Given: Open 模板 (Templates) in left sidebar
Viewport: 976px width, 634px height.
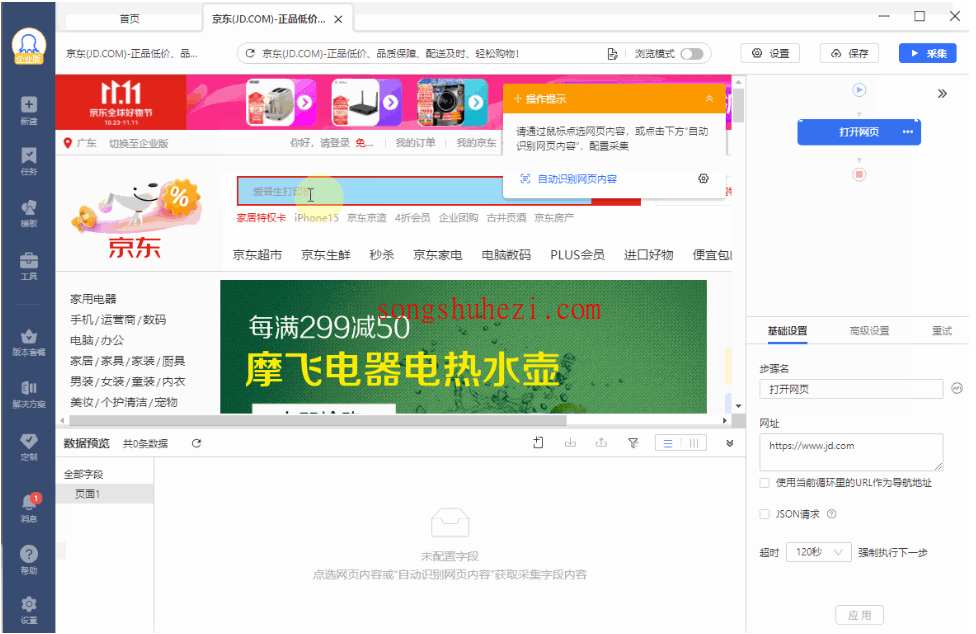Looking at the screenshot, I should tap(29, 213).
